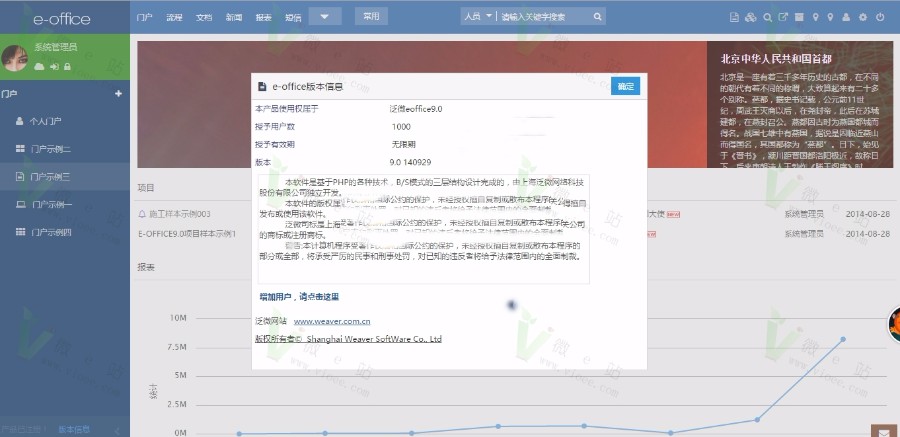Click the version value 9.0 140929
900x437 pixels.
coord(410,163)
